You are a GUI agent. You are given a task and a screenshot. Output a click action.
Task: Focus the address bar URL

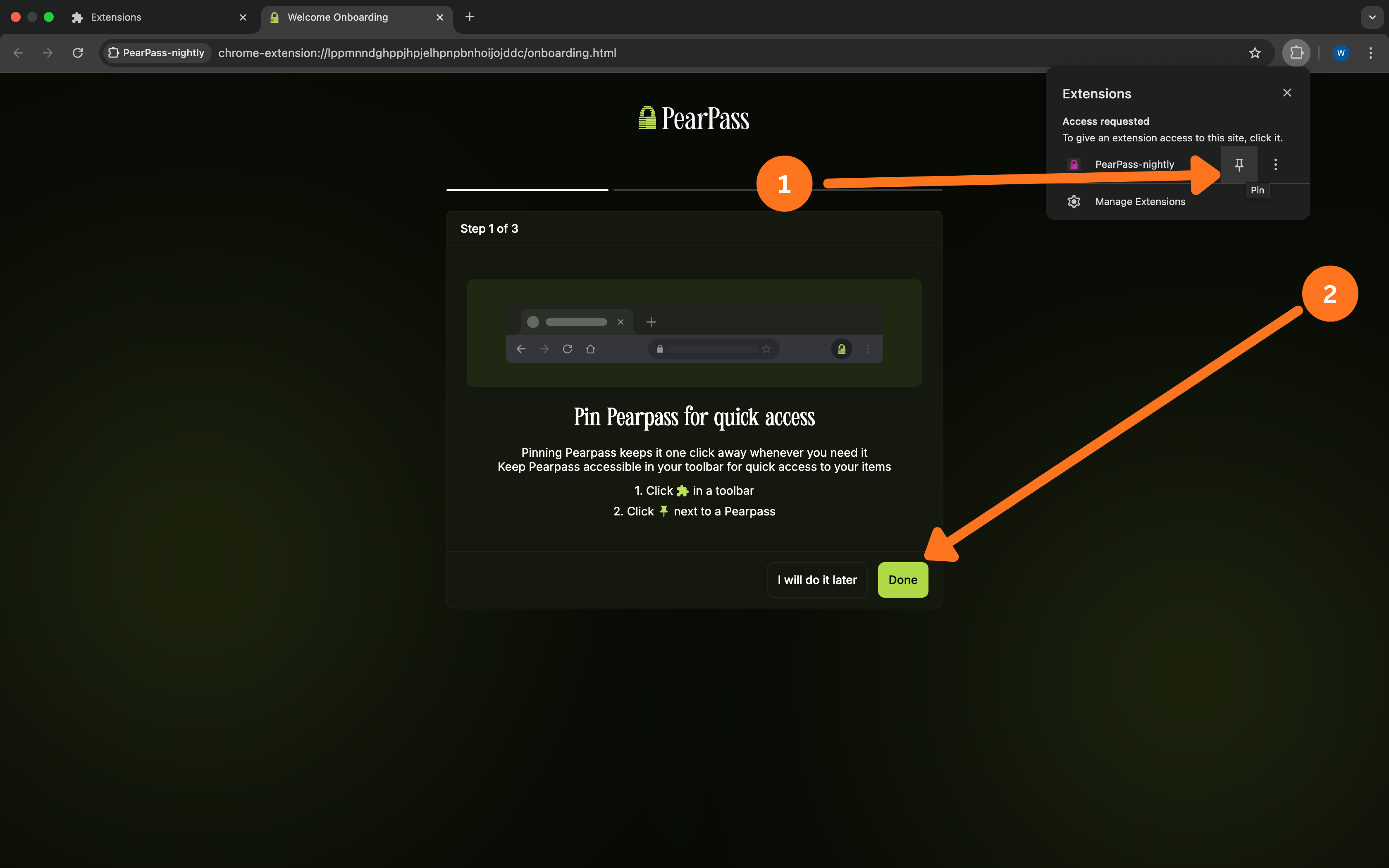pyautogui.click(x=417, y=53)
